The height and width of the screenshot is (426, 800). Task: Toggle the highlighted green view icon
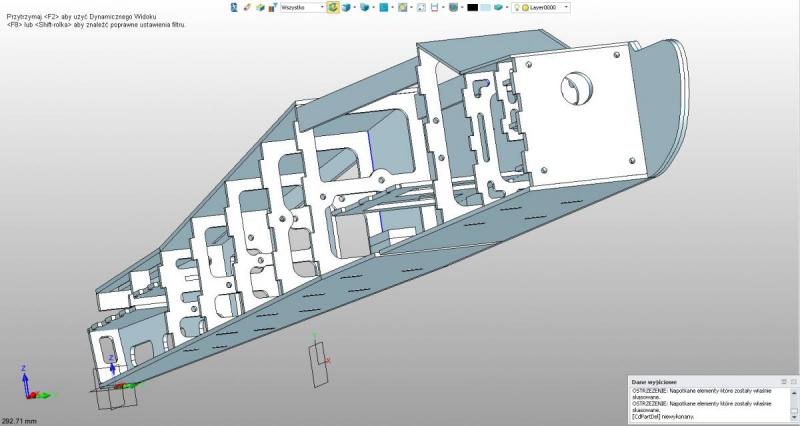pyautogui.click(x=333, y=7)
